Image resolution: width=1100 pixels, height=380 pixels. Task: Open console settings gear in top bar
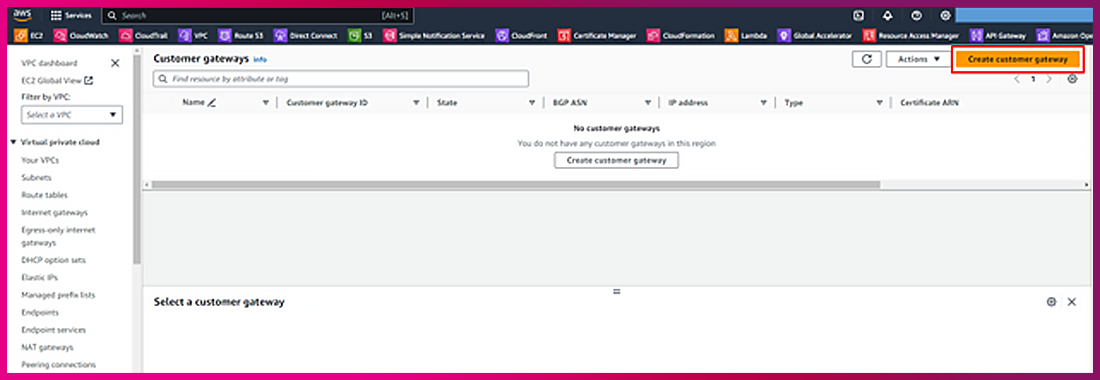coord(946,15)
